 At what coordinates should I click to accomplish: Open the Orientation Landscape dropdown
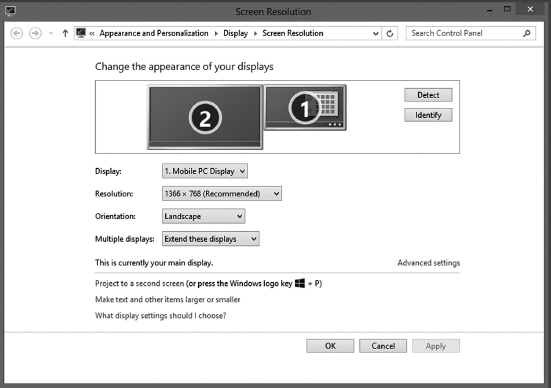(203, 216)
